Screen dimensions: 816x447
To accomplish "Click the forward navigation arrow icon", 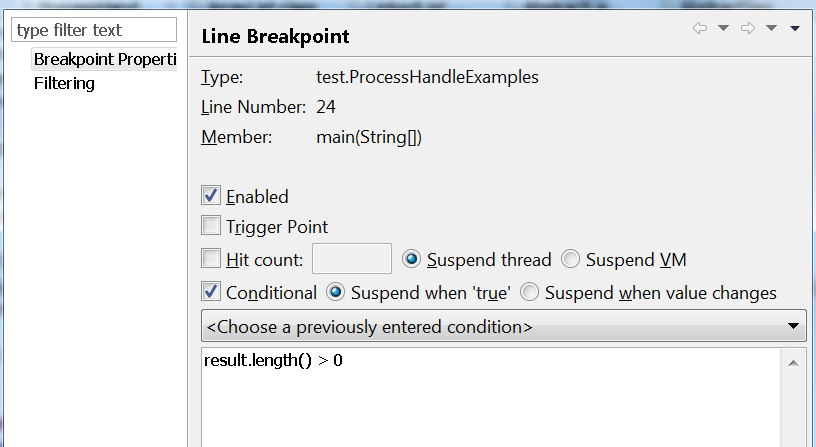I will point(747,28).
